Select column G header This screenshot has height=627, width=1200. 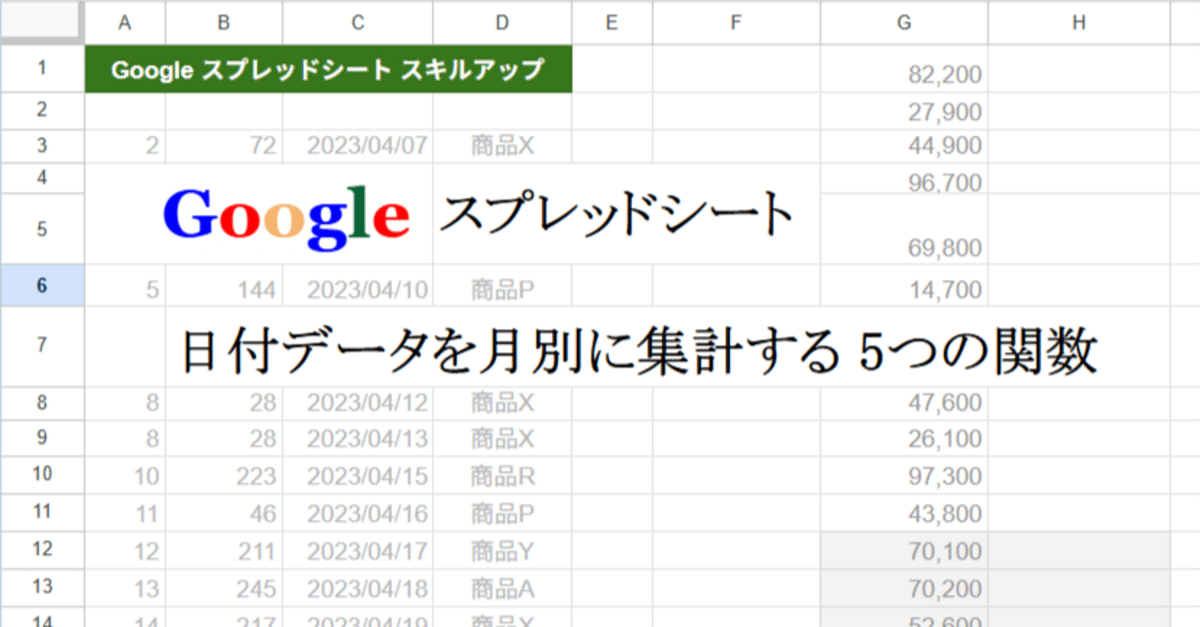click(904, 22)
